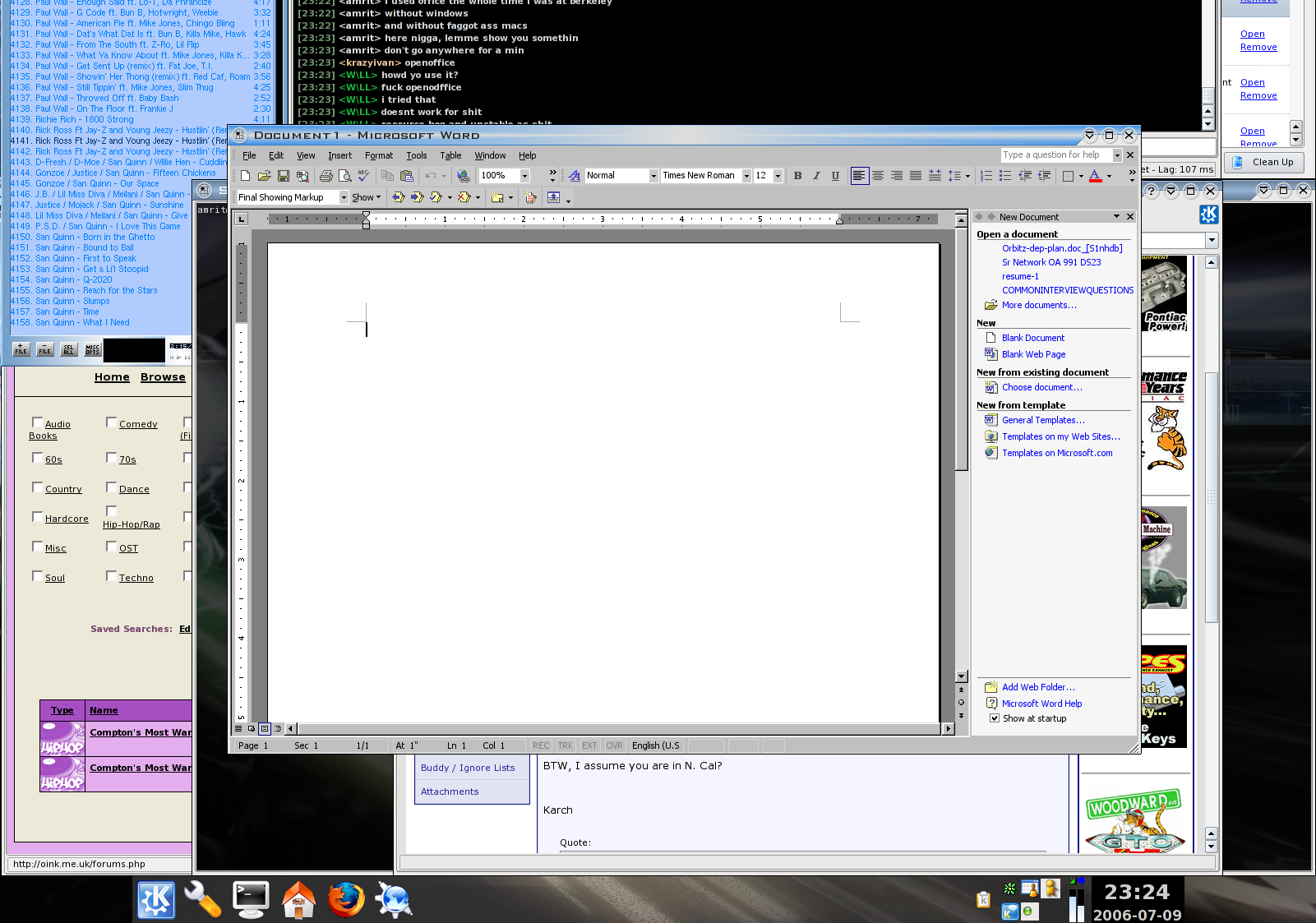Check the Techno genre checkbox

(x=111, y=576)
